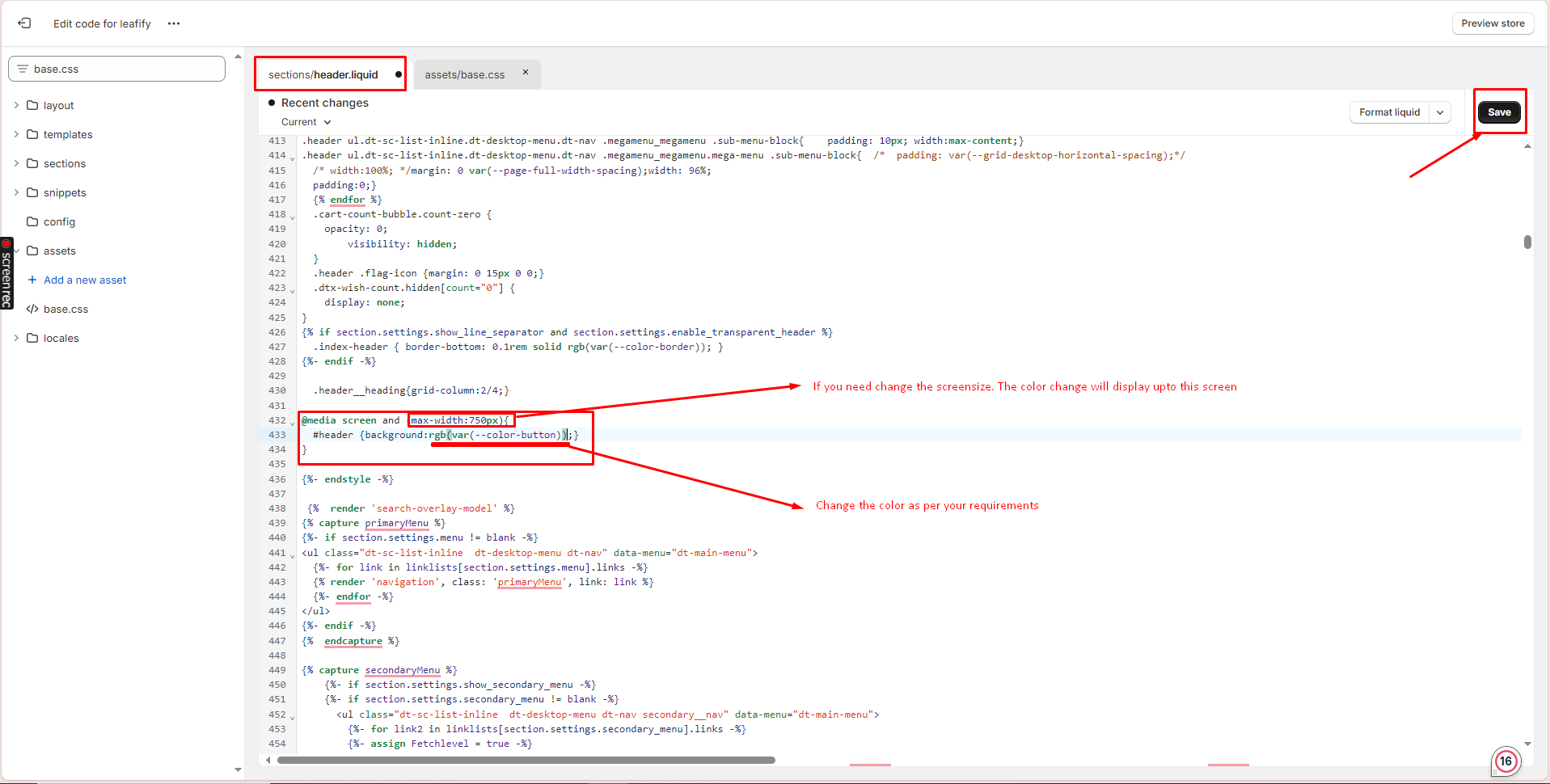Select the locales folder icon
This screenshot has width=1550, height=784.
(x=32, y=338)
